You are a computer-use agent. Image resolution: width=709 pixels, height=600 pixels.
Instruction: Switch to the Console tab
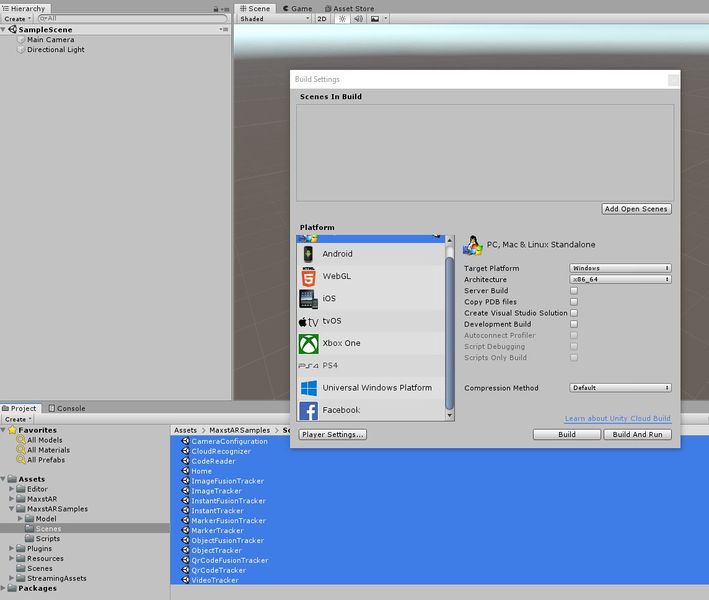66,408
